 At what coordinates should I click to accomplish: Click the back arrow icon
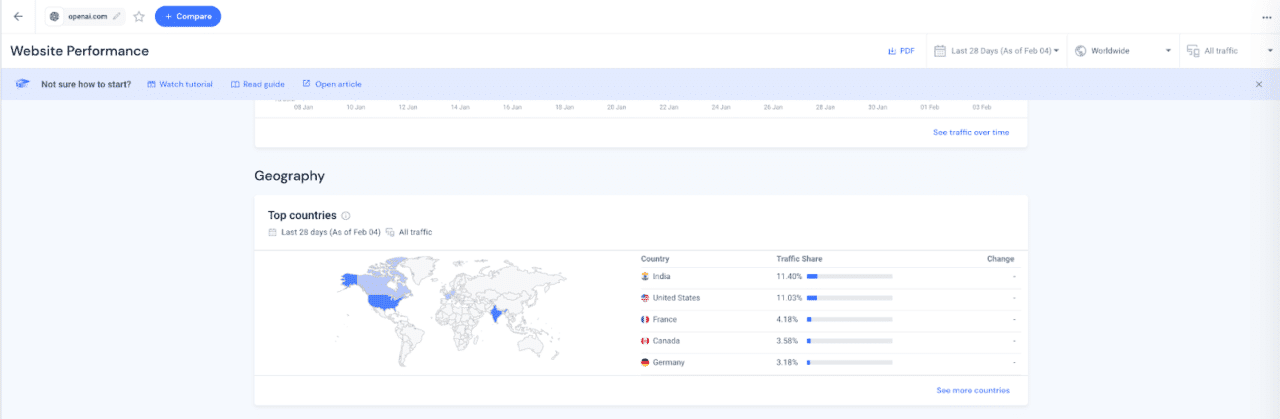[x=18, y=16]
